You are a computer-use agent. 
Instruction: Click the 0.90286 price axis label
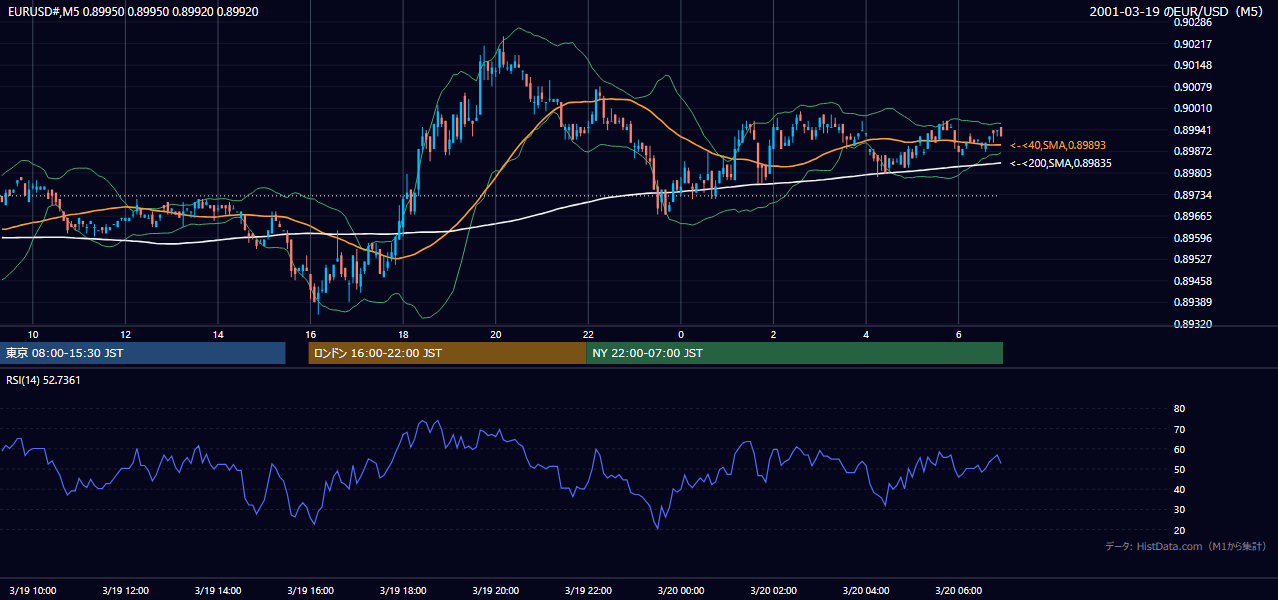1194,22
